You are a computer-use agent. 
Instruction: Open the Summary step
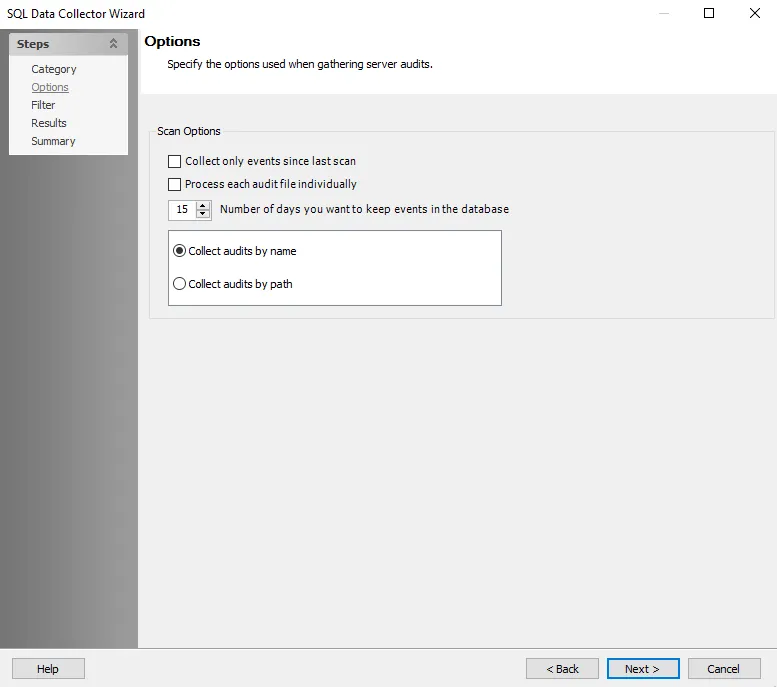pos(53,141)
